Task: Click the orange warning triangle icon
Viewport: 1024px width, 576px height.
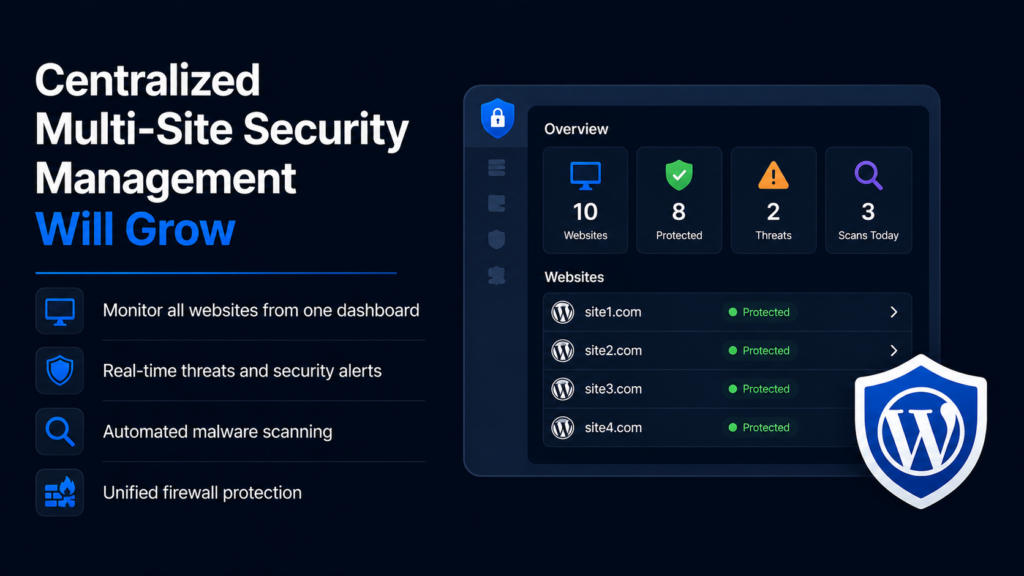Action: point(773,175)
